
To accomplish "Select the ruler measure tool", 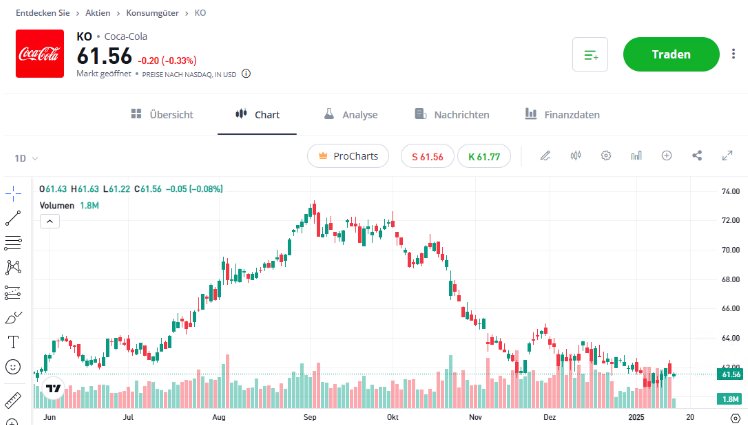I will (x=13, y=400).
